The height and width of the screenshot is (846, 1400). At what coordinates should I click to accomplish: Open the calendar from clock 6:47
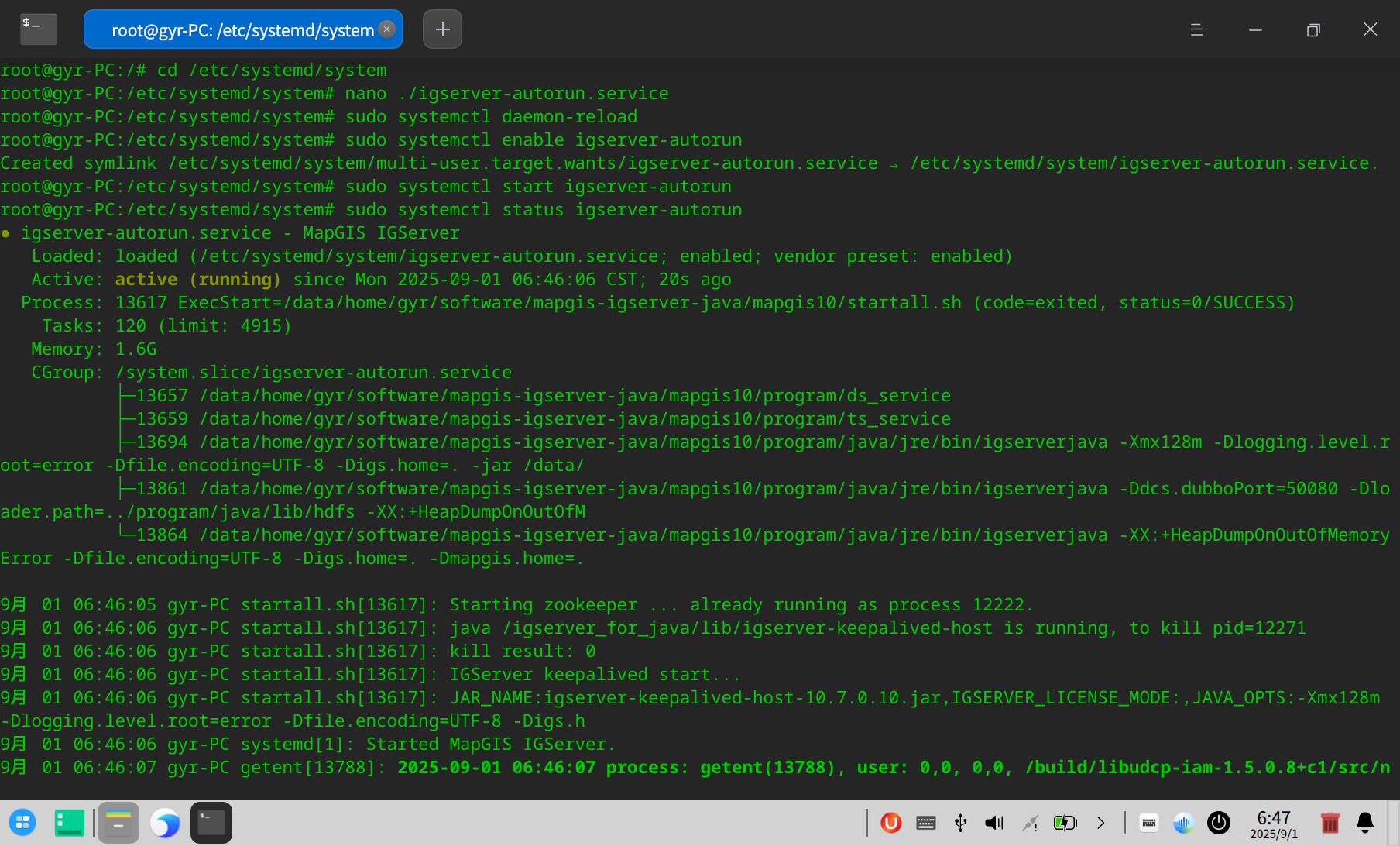1274,825
